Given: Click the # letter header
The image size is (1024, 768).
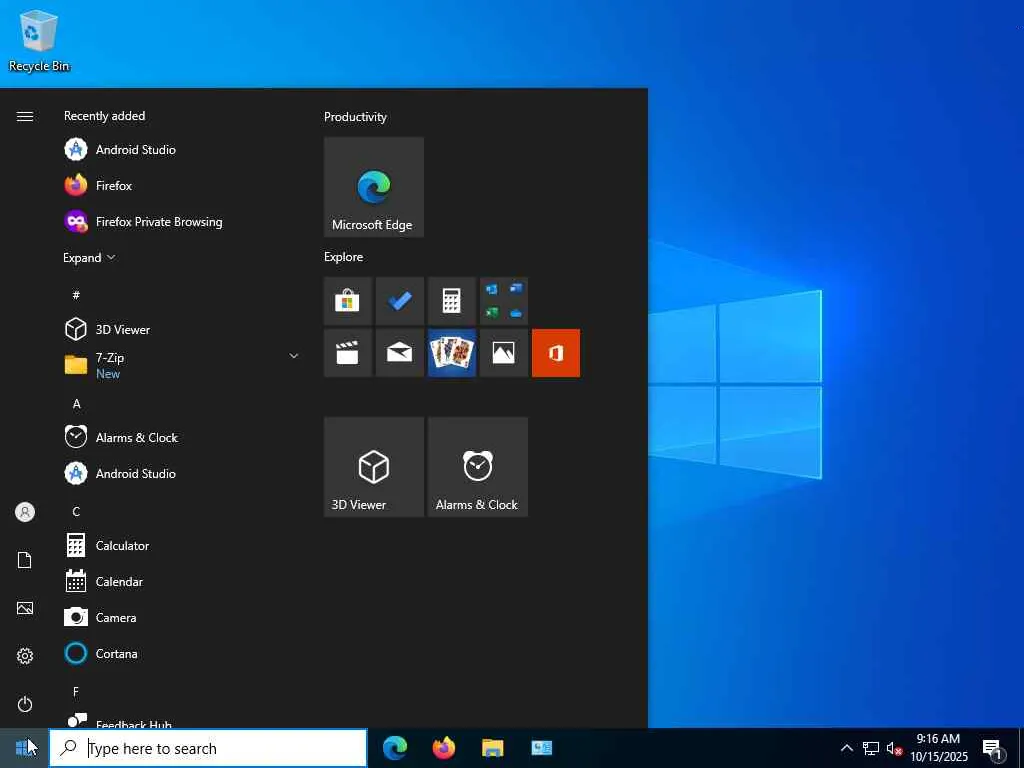Looking at the screenshot, I should pos(76,295).
